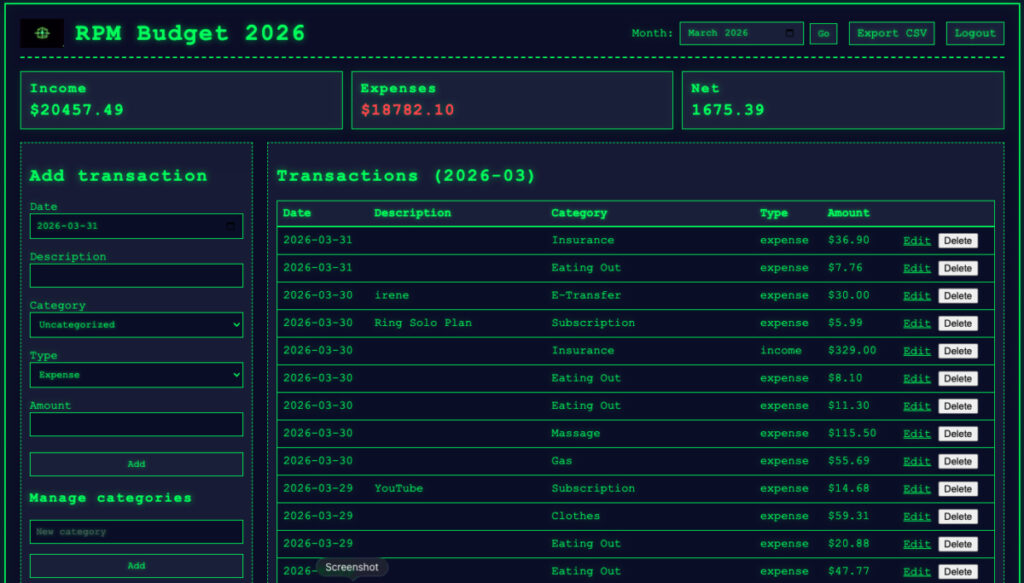
Task: Expand the Category dropdown showing Uncategorized
Action: tap(136, 325)
